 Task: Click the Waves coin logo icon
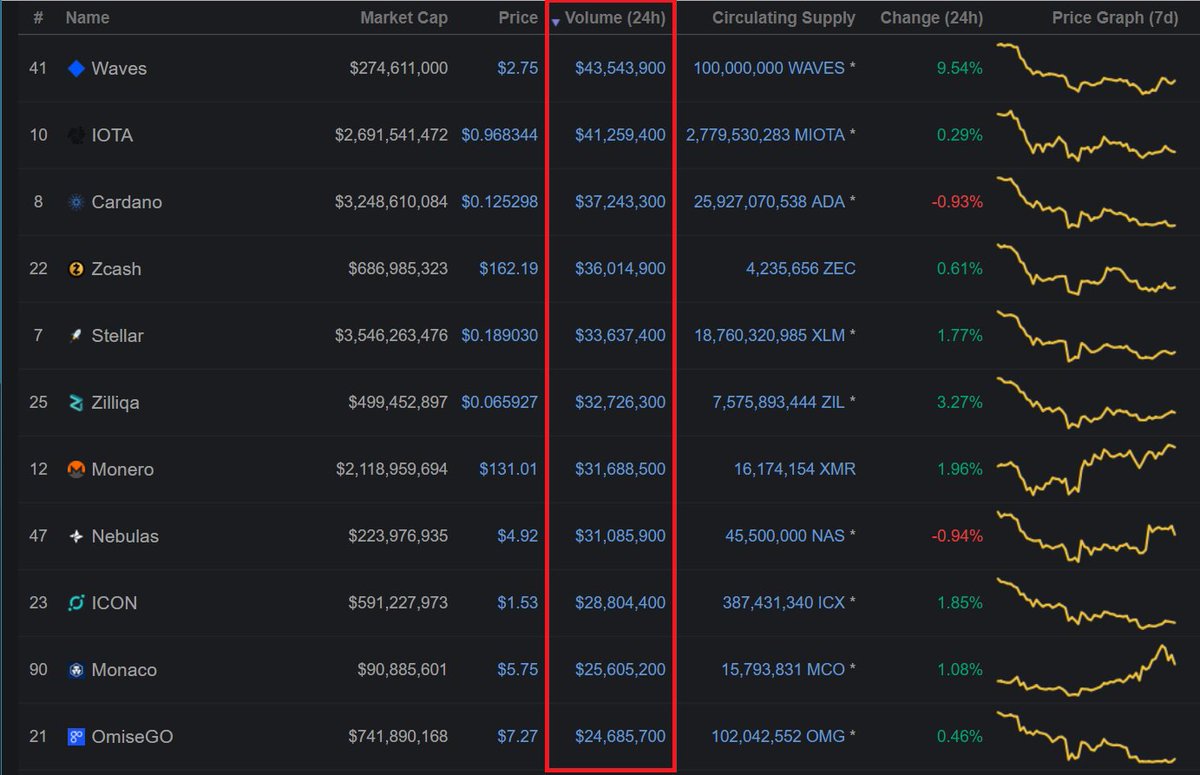pyautogui.click(x=76, y=68)
